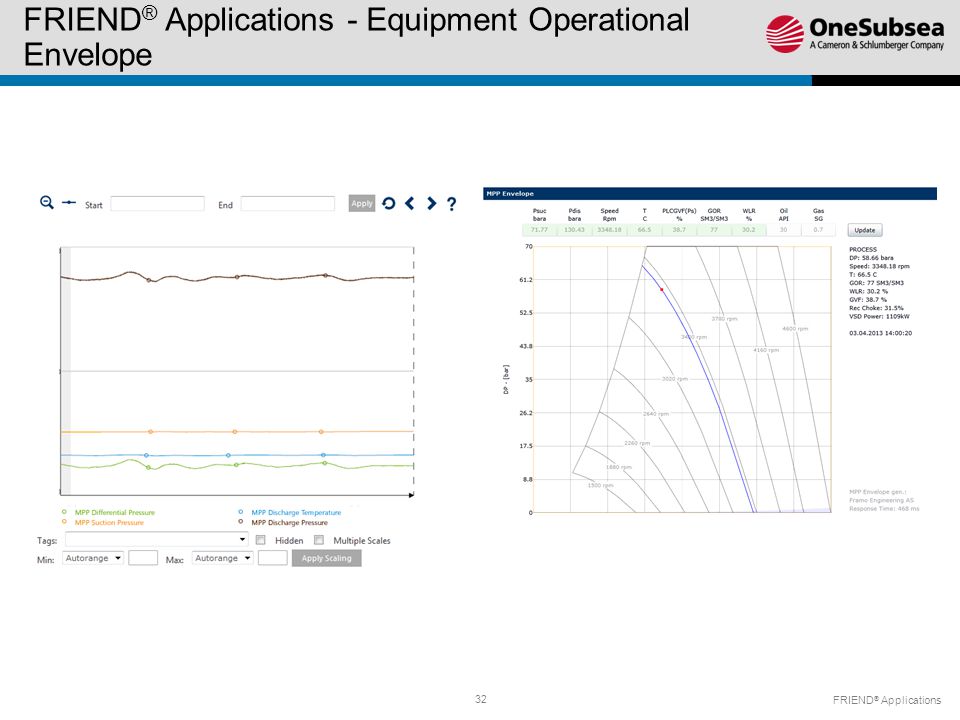Click the red operating point on MPP envelope

(661, 290)
